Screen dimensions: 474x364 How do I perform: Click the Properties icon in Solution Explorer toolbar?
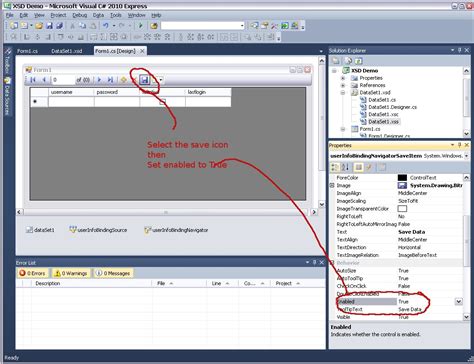coord(336,61)
